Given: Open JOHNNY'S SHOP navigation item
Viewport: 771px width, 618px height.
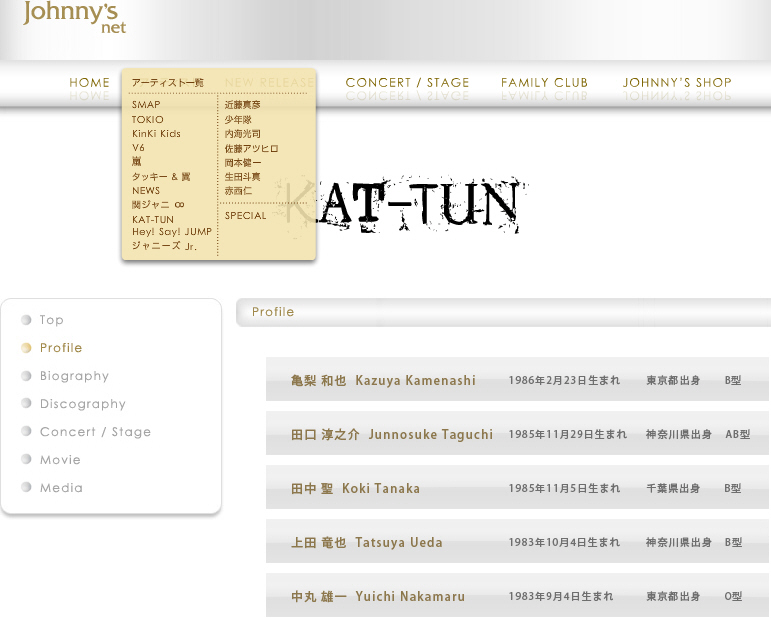Looking at the screenshot, I should click(x=677, y=83).
